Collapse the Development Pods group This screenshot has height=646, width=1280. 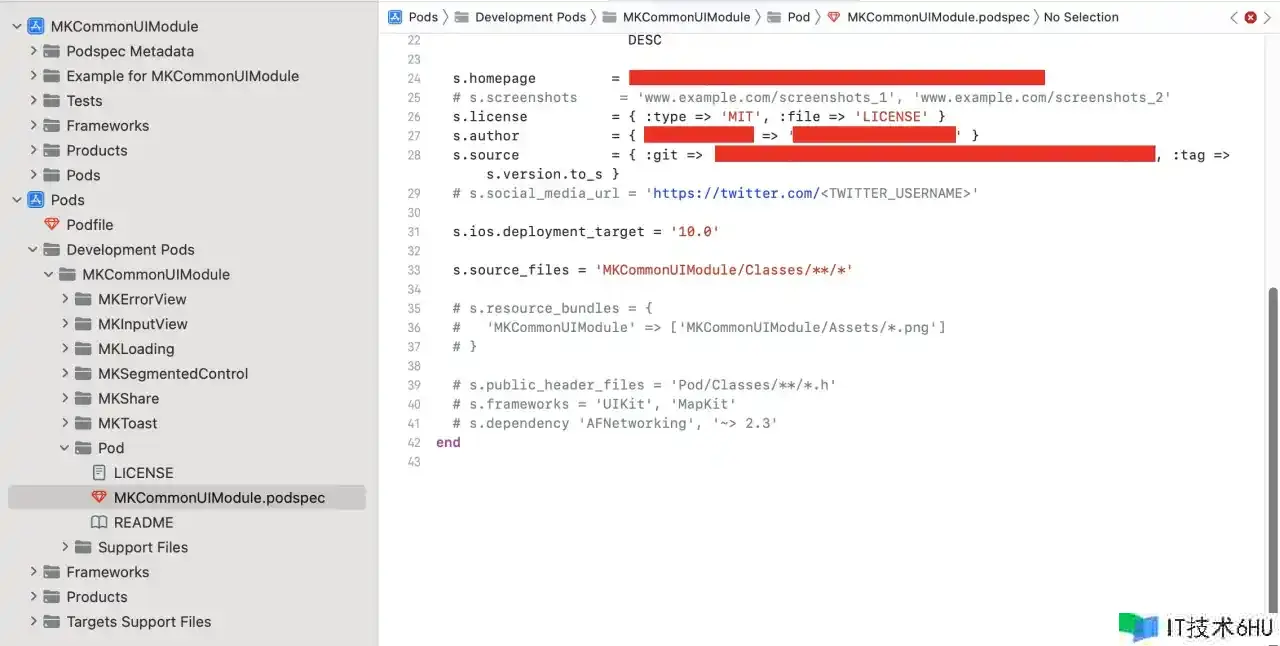[34, 250]
